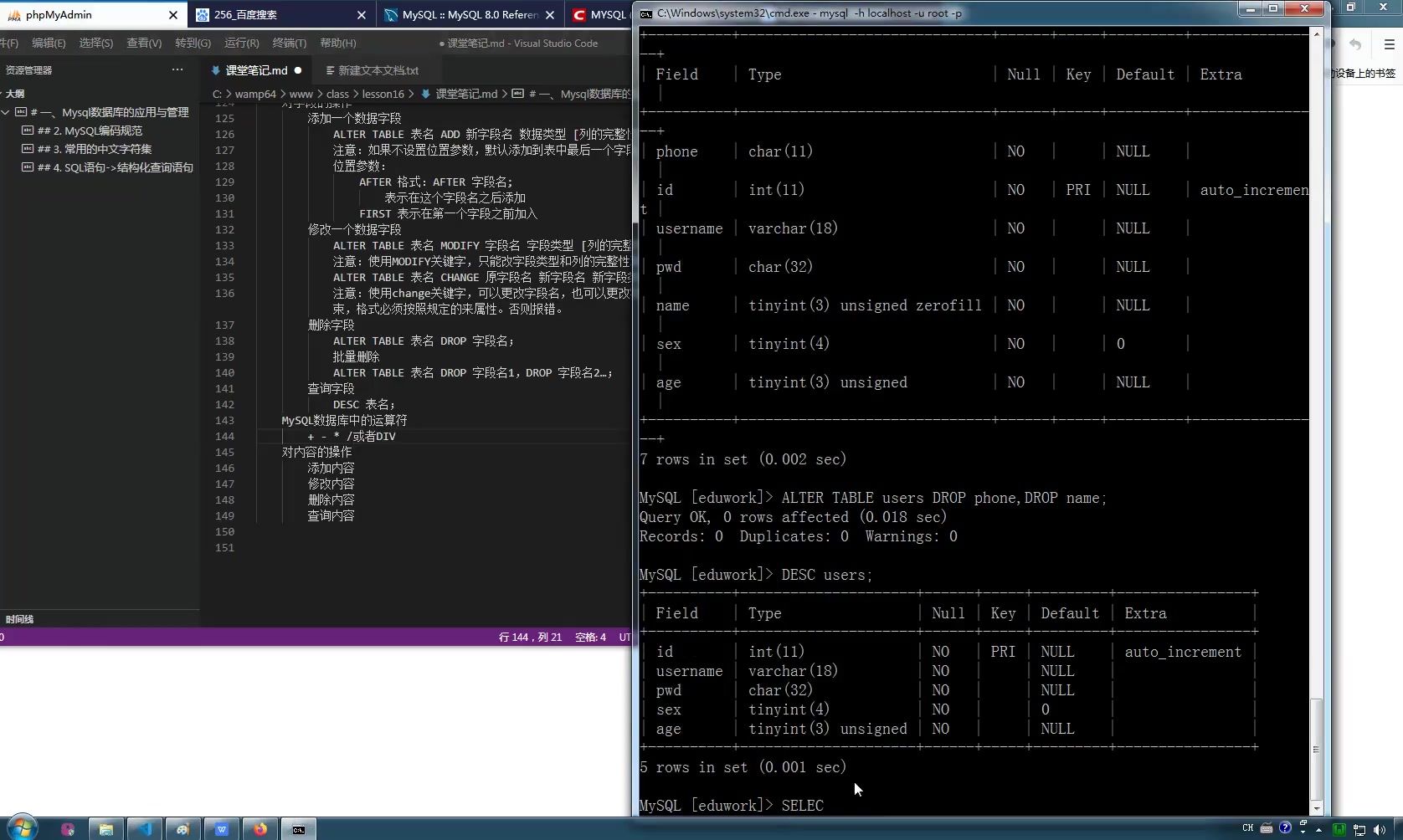This screenshot has width=1403, height=840.
Task: Open the network status tray icon
Action: 1359,829
